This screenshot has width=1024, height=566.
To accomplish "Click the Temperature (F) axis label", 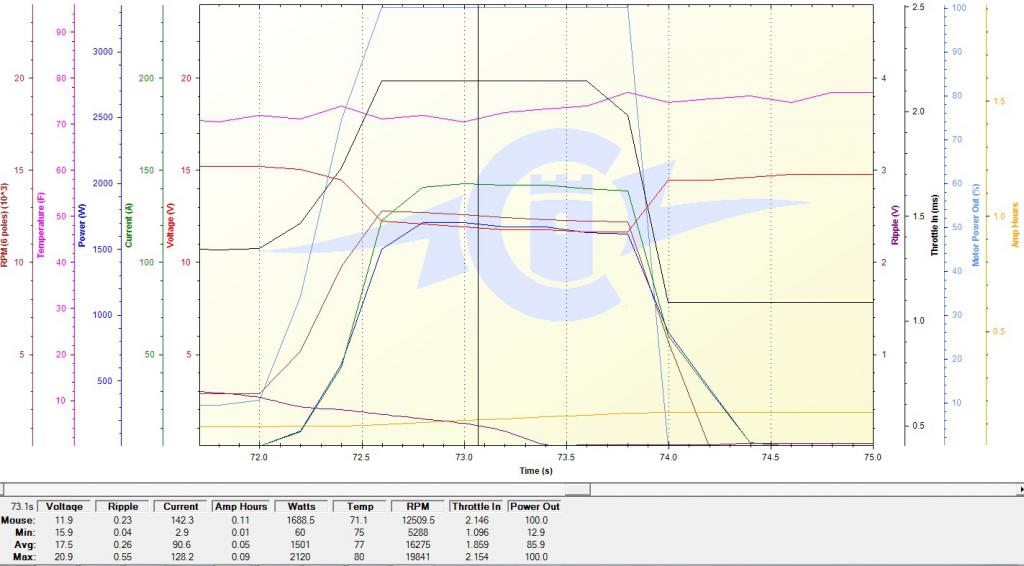I will 43,225.
